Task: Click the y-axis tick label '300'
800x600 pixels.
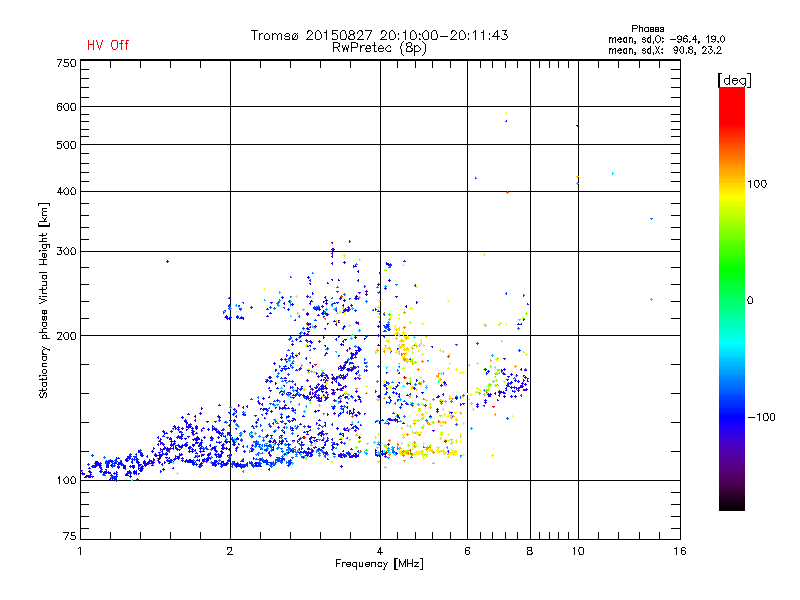Action: pyautogui.click(x=66, y=252)
